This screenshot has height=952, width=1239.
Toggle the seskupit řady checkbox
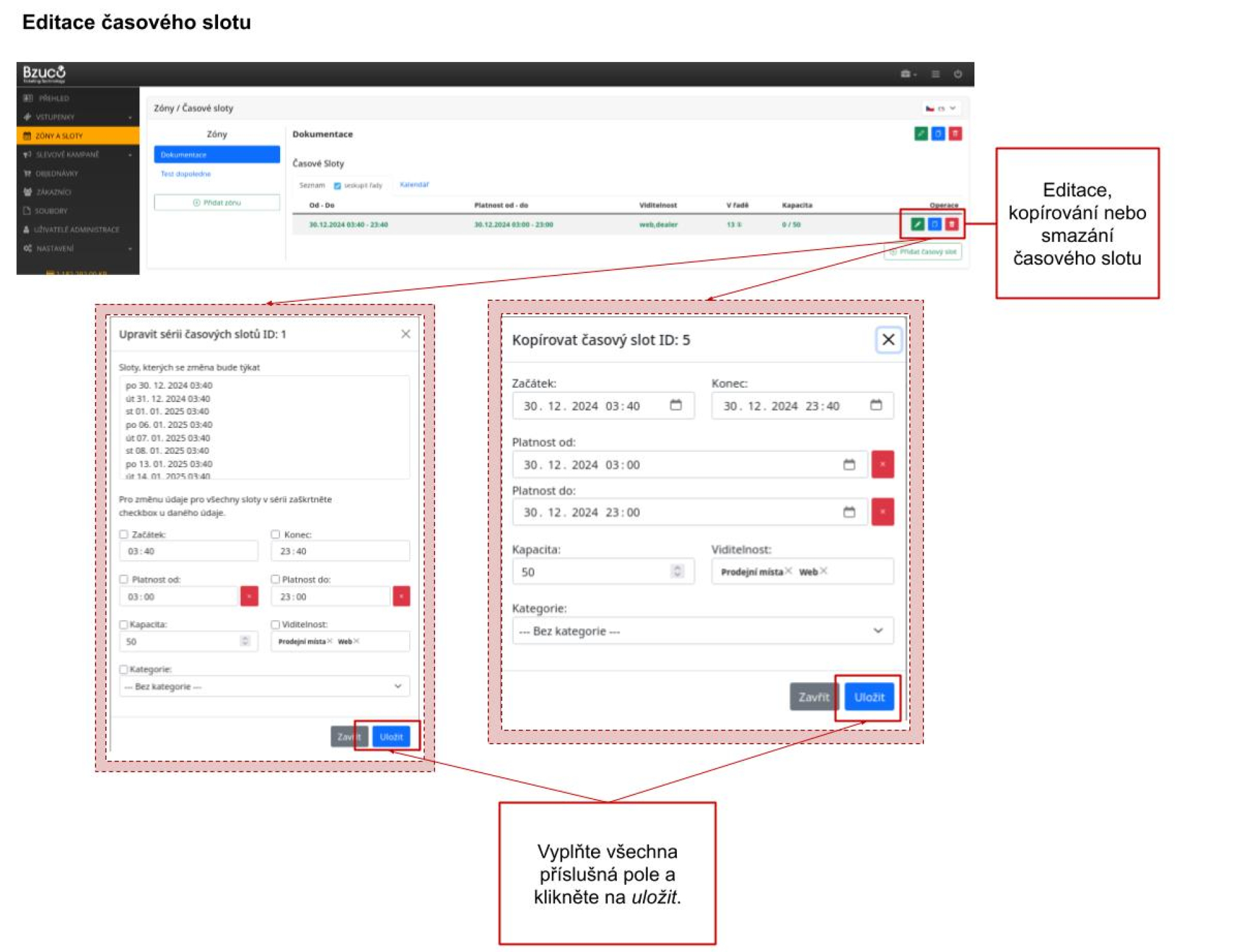(x=337, y=186)
